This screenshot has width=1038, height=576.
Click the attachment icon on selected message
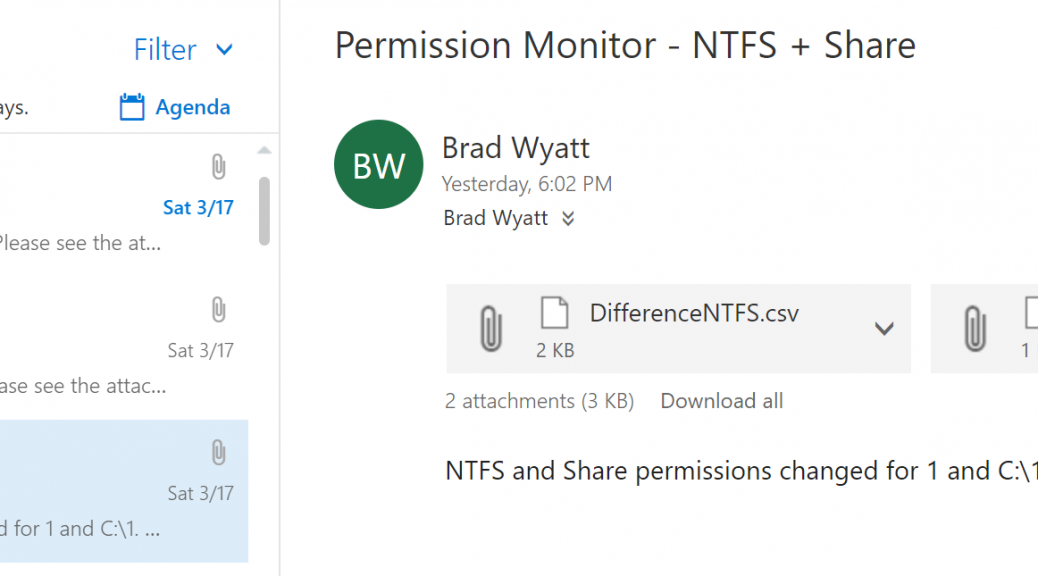coord(218,453)
